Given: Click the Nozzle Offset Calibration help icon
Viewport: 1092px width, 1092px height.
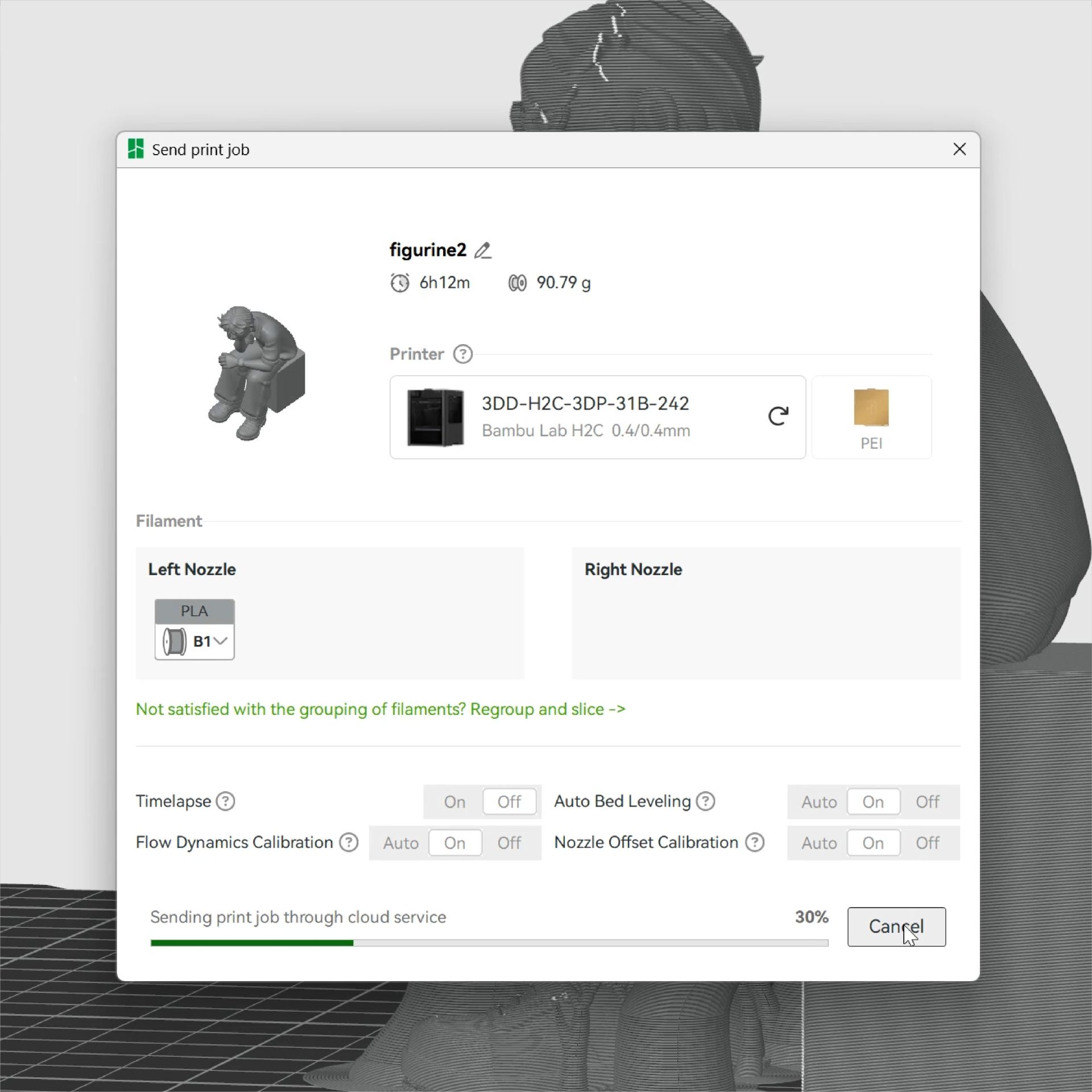Looking at the screenshot, I should pyautogui.click(x=755, y=842).
